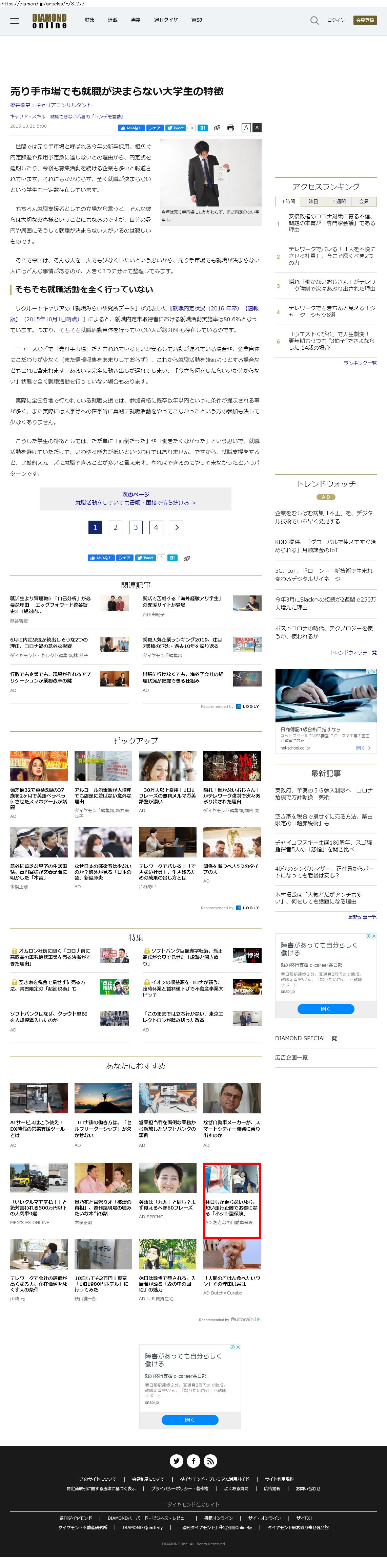Click the ログイン link
This screenshot has width=387, height=1568.
336,20
